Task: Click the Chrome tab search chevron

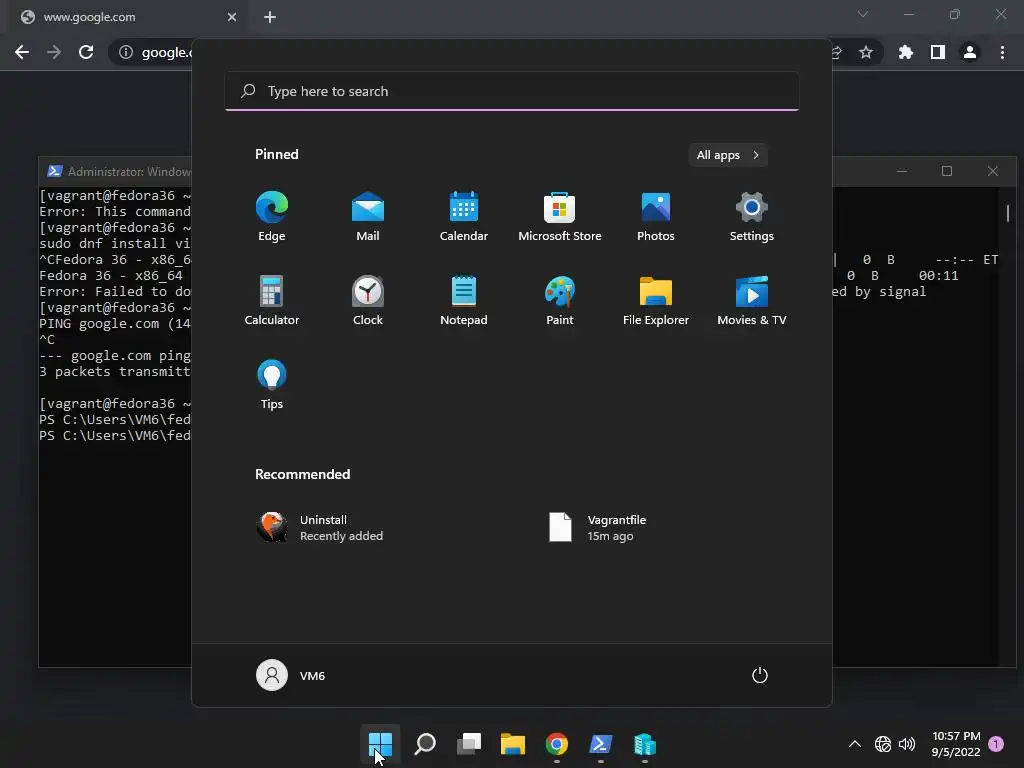Action: 863,14
